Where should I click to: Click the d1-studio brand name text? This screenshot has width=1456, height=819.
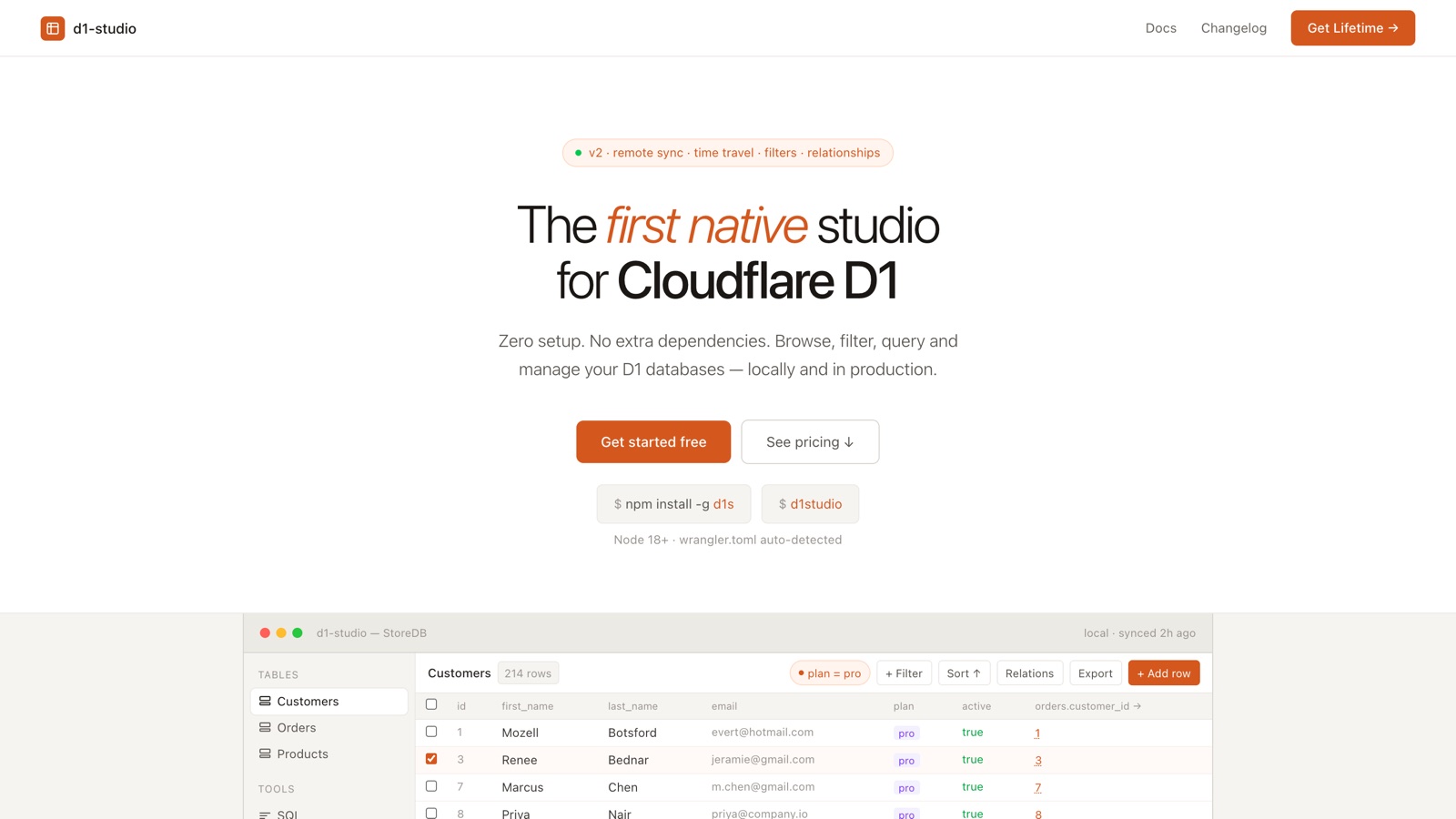pyautogui.click(x=105, y=28)
